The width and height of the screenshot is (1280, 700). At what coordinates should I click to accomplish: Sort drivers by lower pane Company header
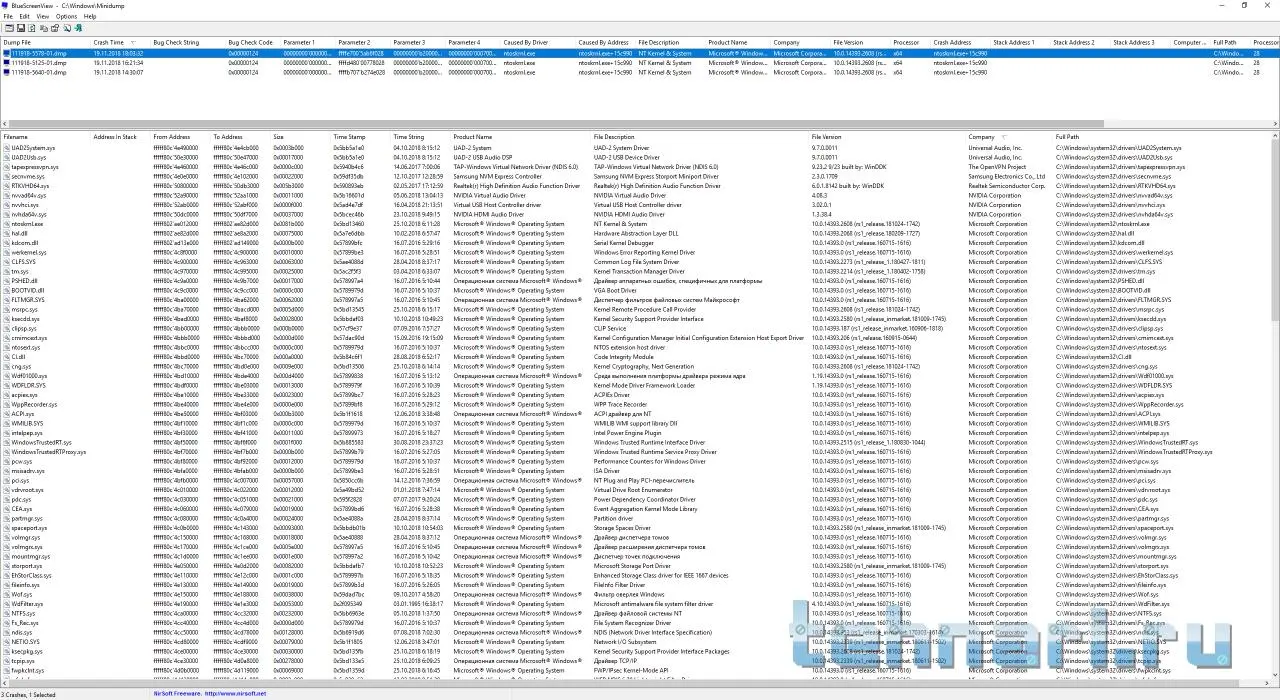[1008, 137]
